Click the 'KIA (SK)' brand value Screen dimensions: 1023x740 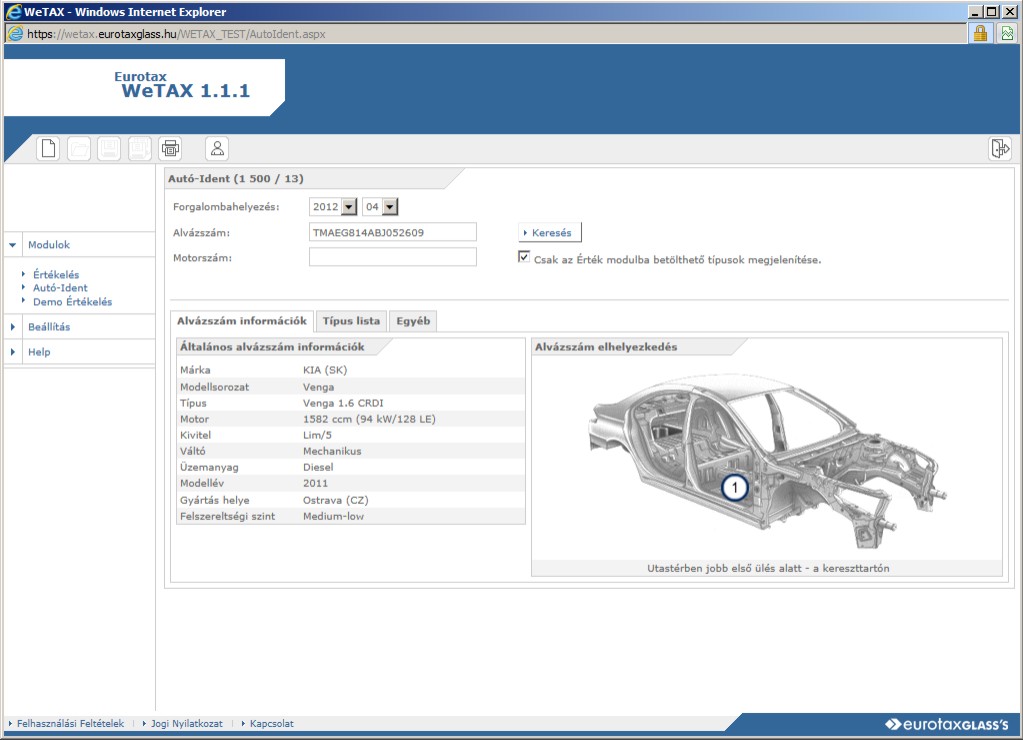pos(325,370)
